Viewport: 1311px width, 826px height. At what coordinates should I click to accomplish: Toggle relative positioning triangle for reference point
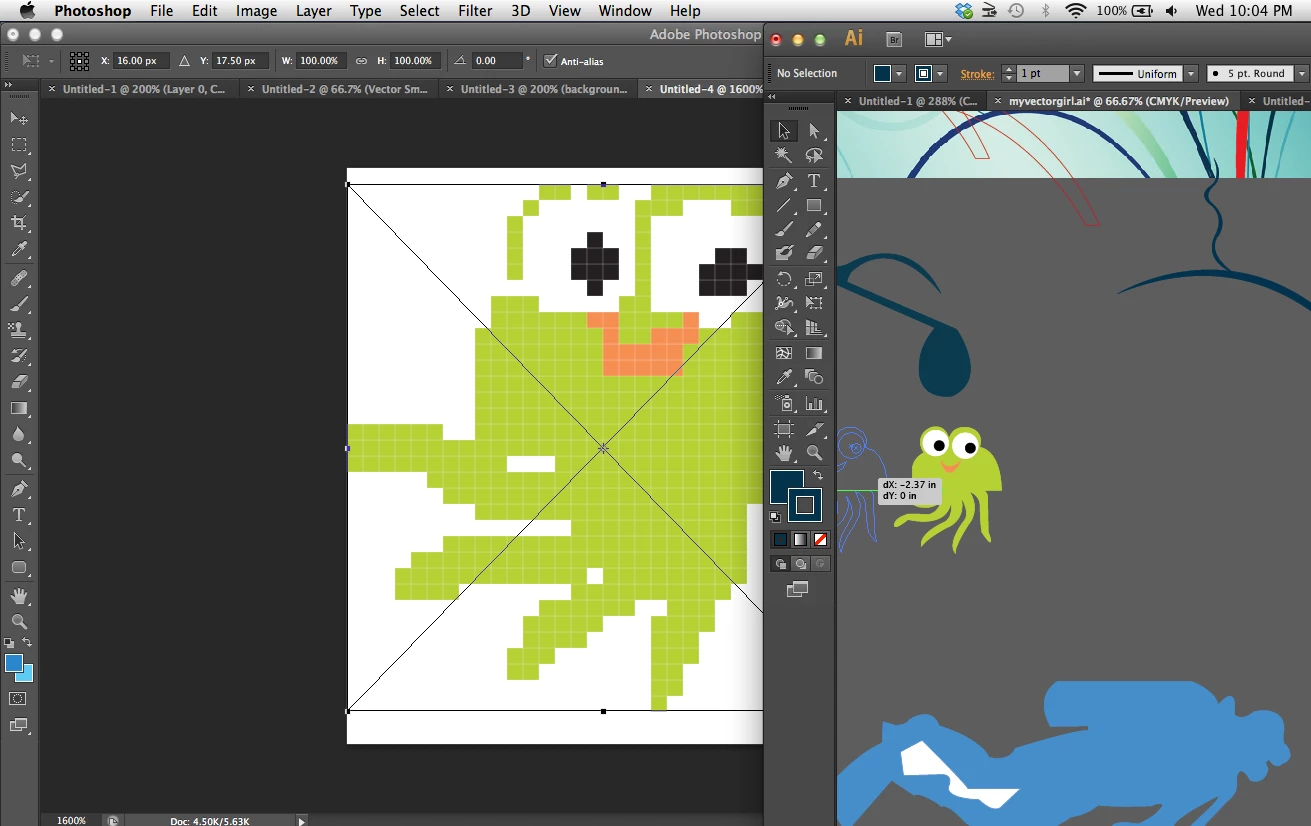(185, 61)
